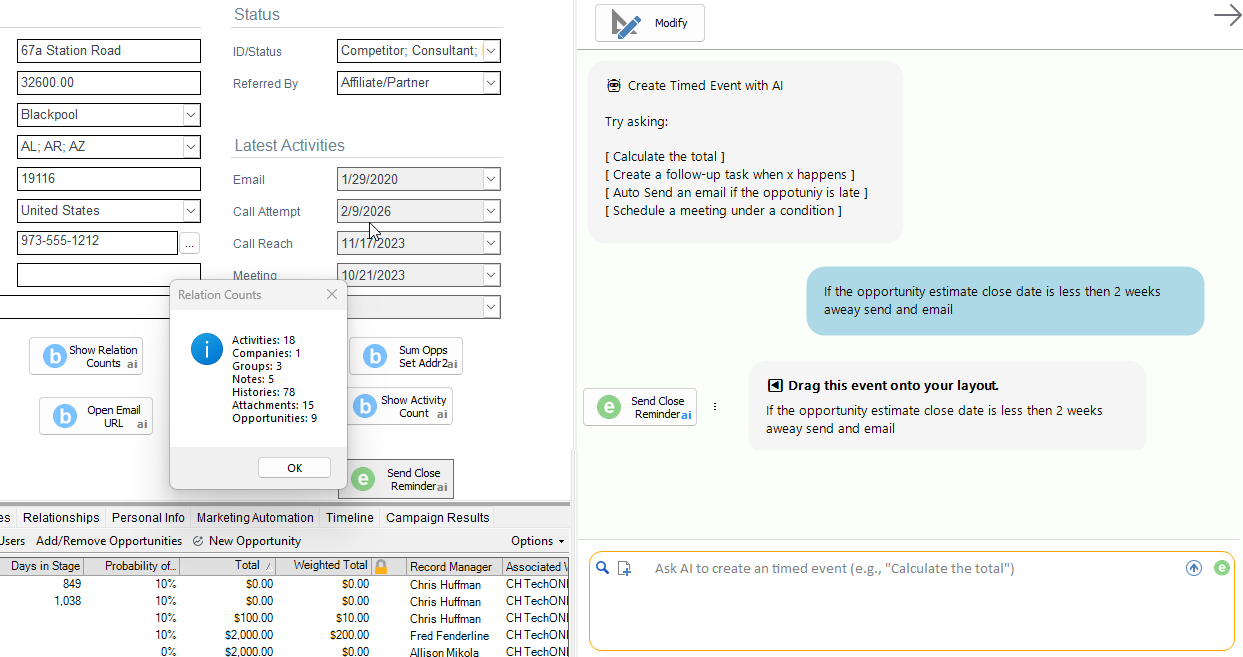This screenshot has width=1243, height=657.
Task: Click the search magnifier icon in AI prompt box
Action: pyautogui.click(x=602, y=568)
